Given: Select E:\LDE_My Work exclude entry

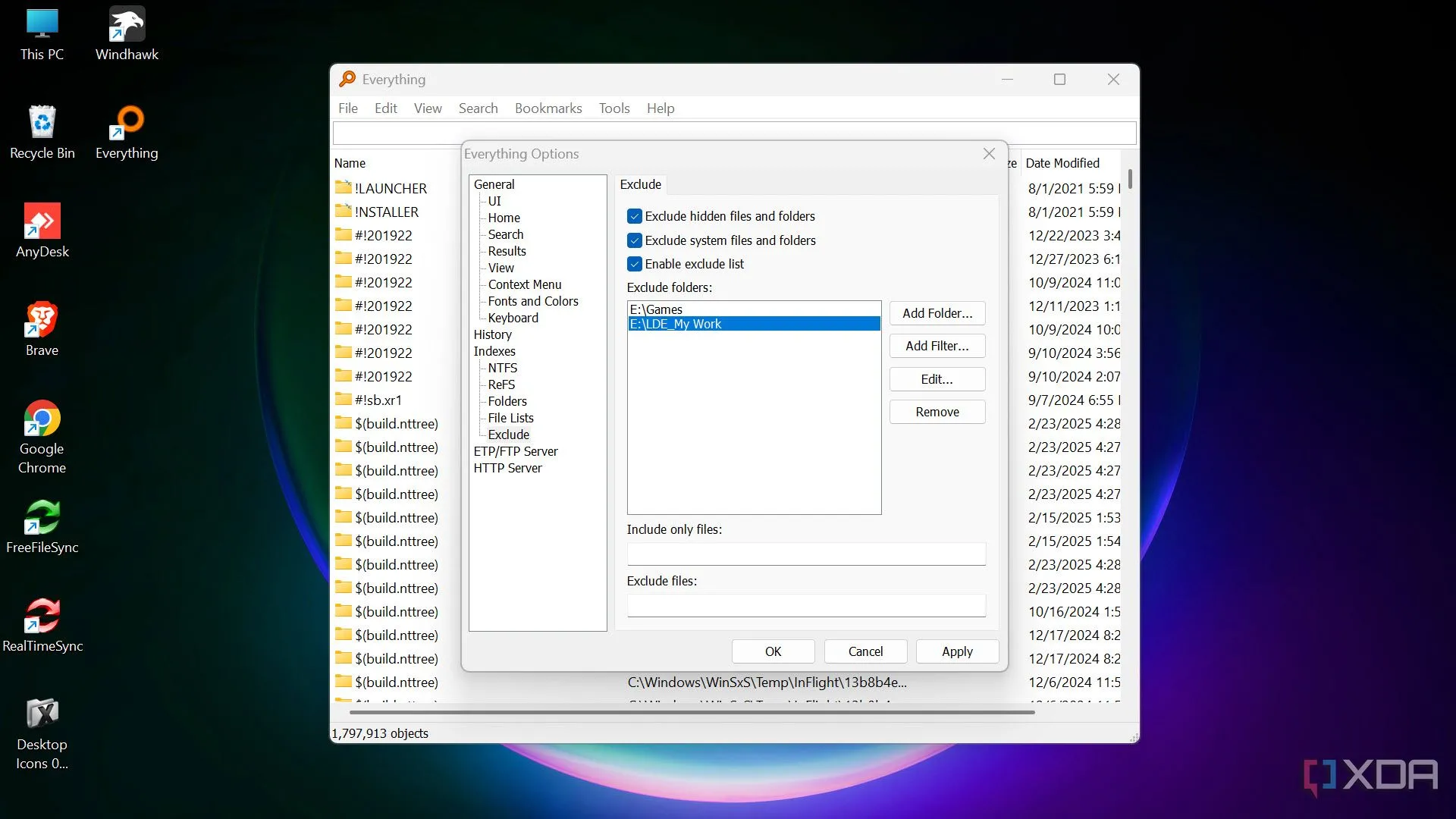Looking at the screenshot, I should pos(754,324).
